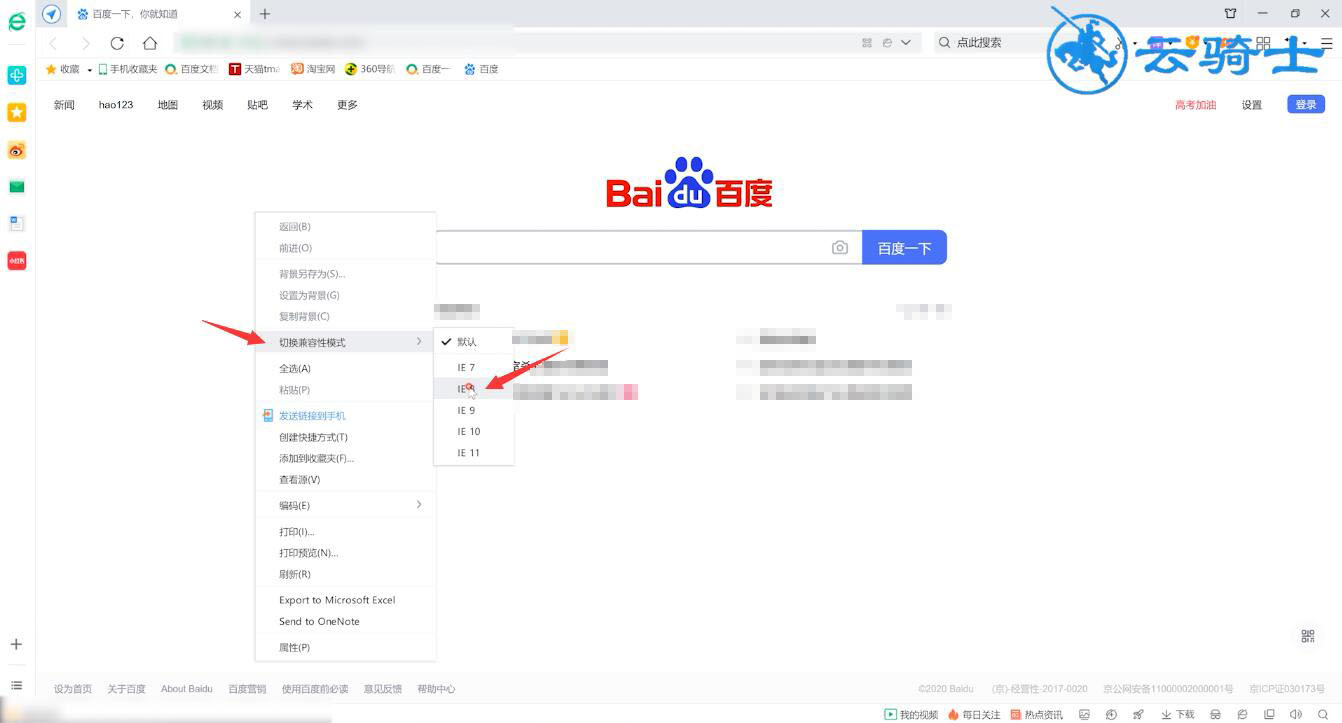1342x723 pixels.
Task: Open the 学术 link
Action: point(302,105)
